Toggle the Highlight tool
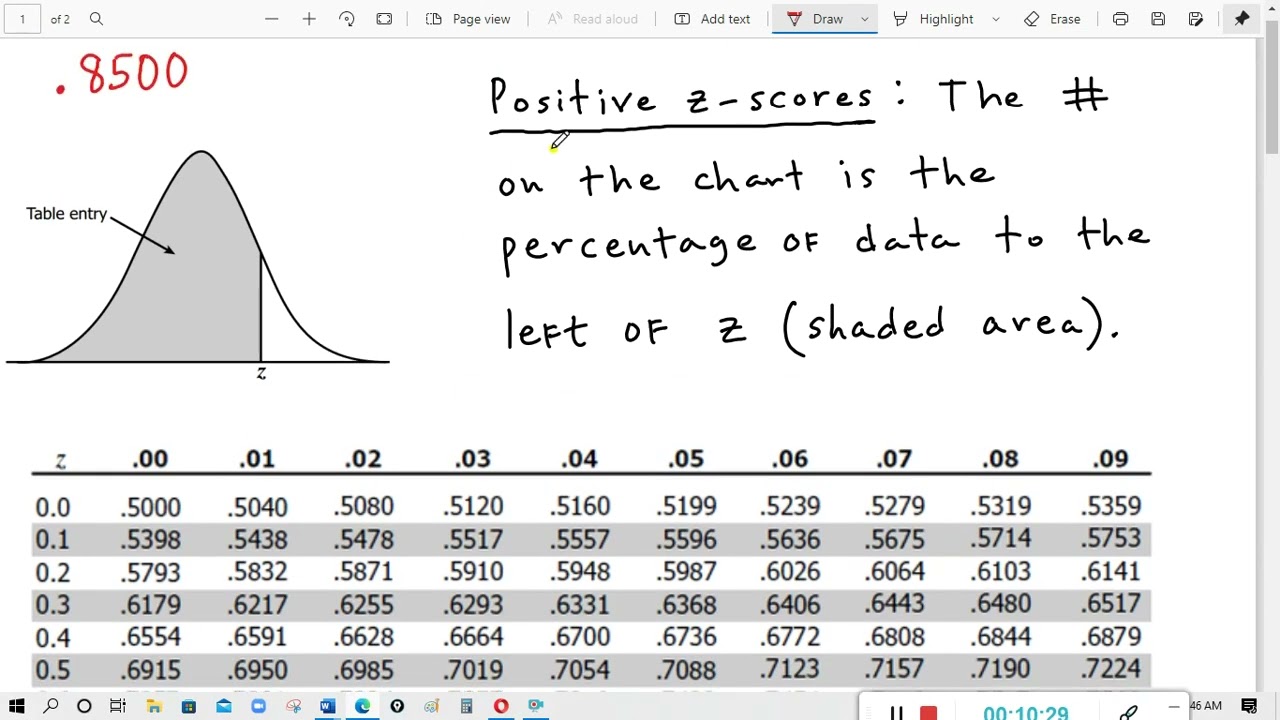1280x720 pixels. point(933,19)
